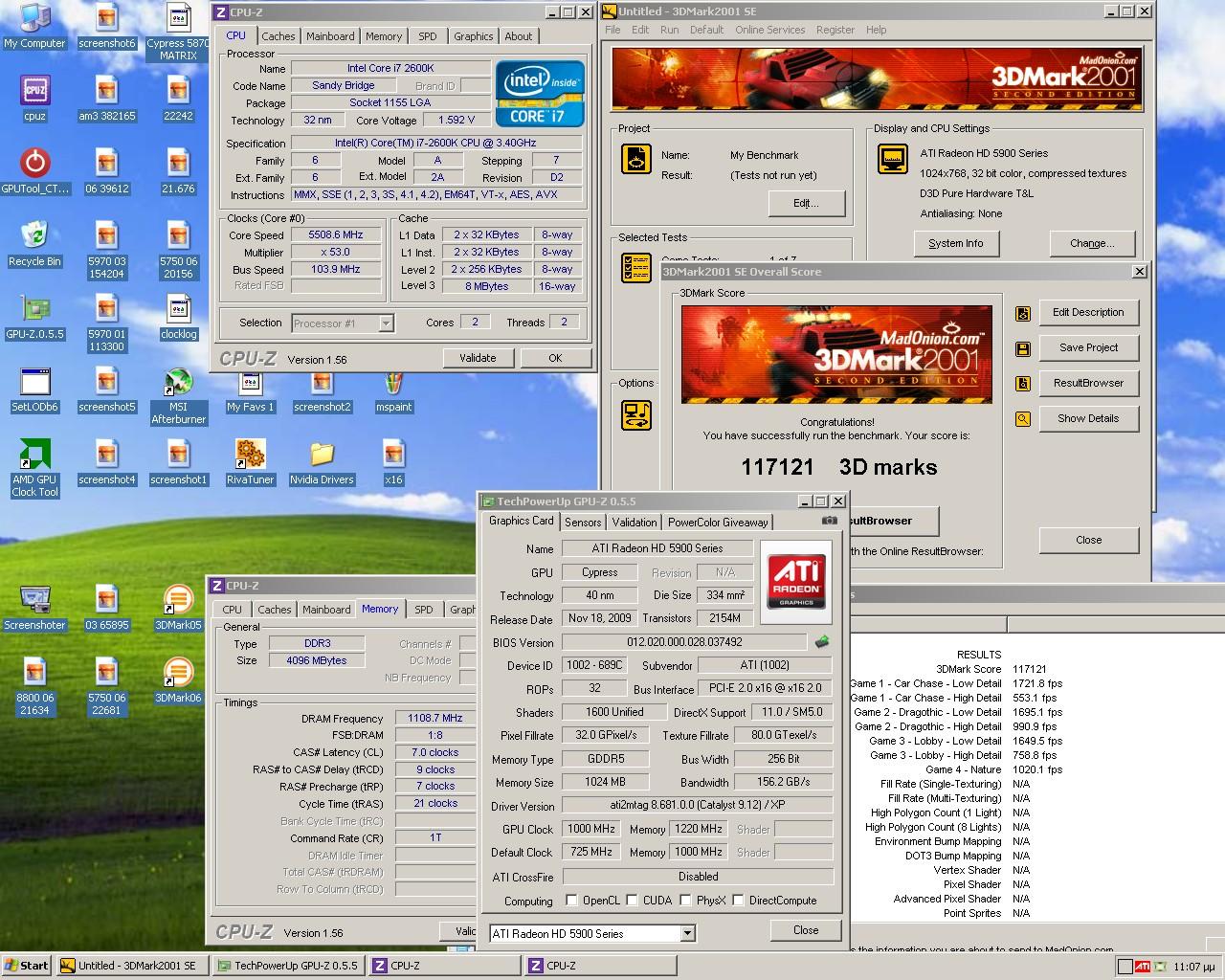Launch 3DMark06 desktop shortcut
The height and width of the screenshot is (980, 1225).
pyautogui.click(x=178, y=680)
